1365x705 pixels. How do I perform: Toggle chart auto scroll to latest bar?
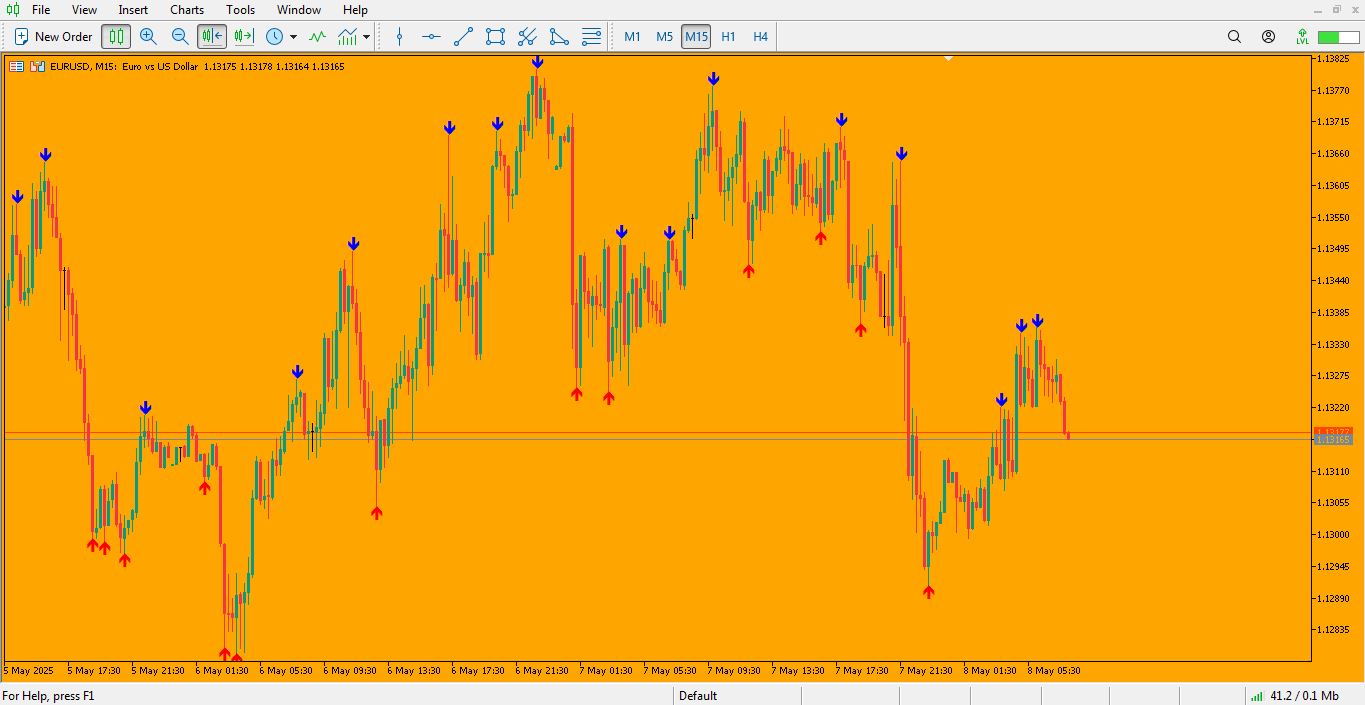pos(212,37)
